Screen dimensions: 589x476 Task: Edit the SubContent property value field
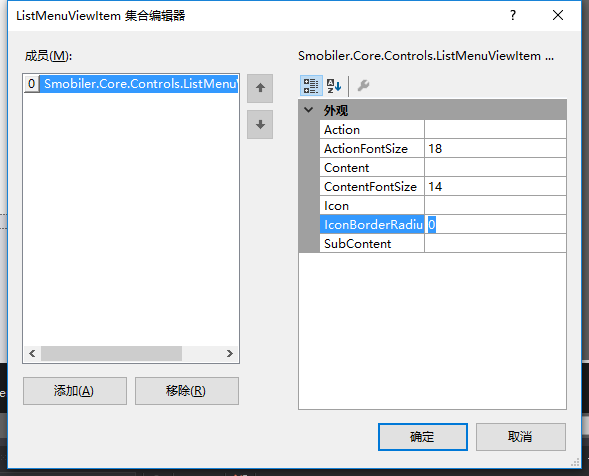coord(495,244)
